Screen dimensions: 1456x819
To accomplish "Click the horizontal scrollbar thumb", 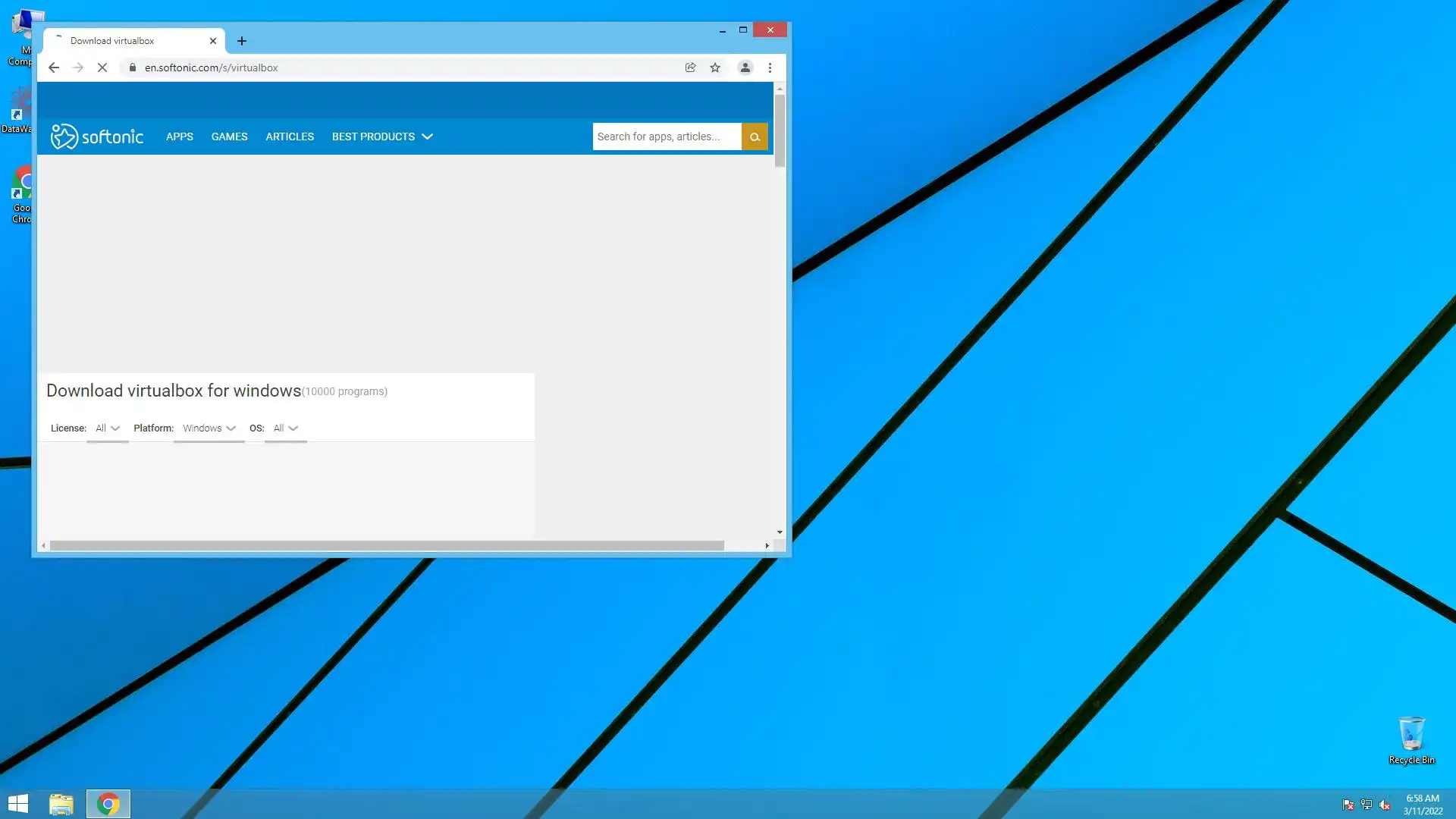I will pos(387,546).
